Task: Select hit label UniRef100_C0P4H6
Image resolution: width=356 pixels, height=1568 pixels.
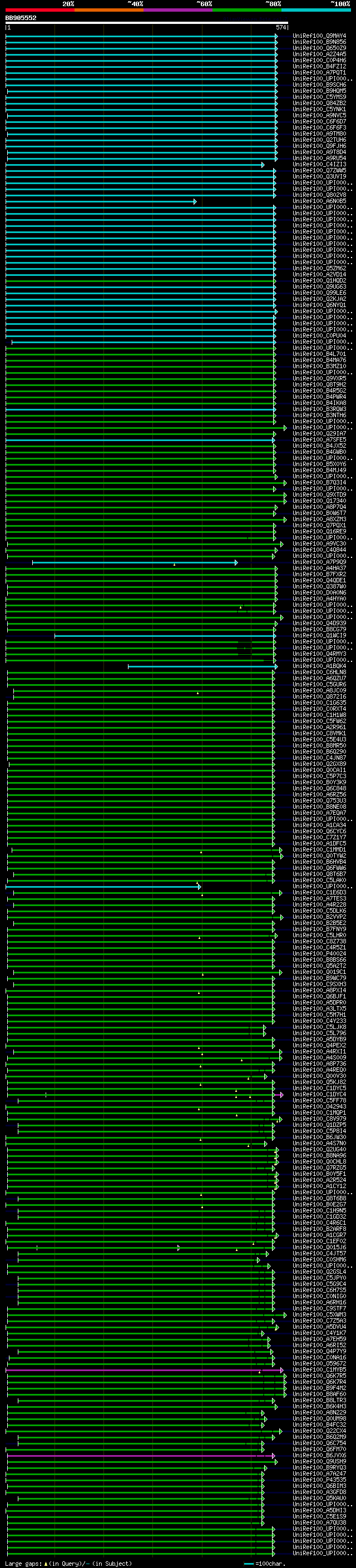Action: point(319,60)
